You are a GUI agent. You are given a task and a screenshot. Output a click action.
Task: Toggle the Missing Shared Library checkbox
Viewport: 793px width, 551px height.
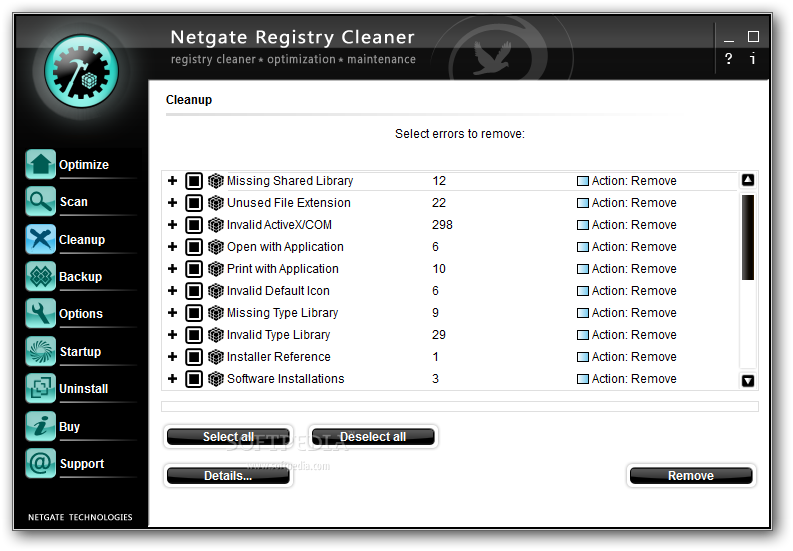[194, 181]
